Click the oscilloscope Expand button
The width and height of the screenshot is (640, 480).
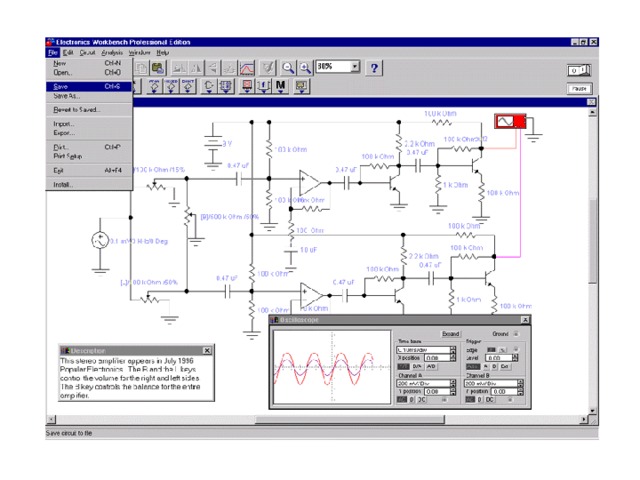451,334
